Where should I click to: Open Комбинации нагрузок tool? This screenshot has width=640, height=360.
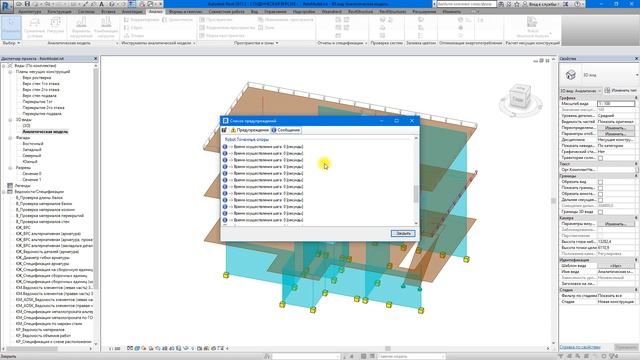pyautogui.click(x=106, y=27)
